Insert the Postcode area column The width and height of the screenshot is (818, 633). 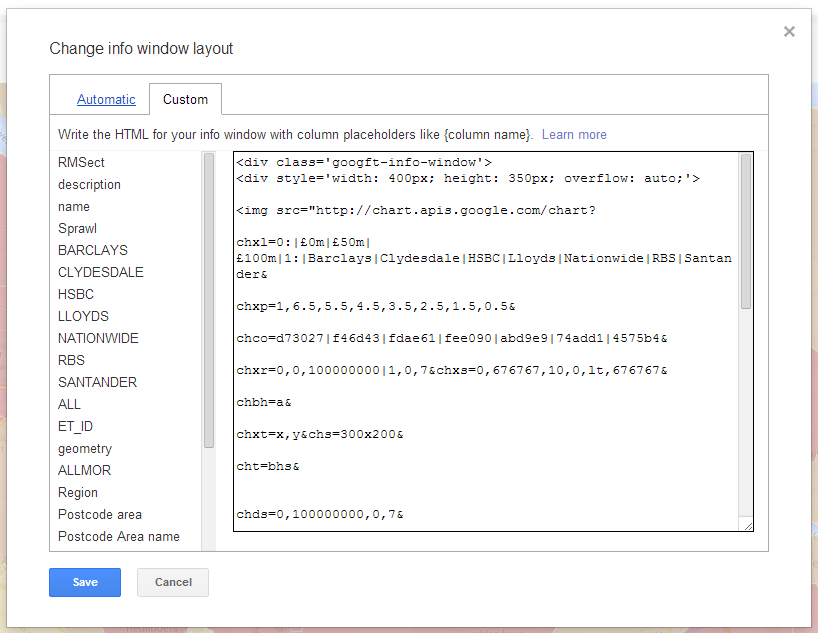pyautogui.click(x=100, y=515)
